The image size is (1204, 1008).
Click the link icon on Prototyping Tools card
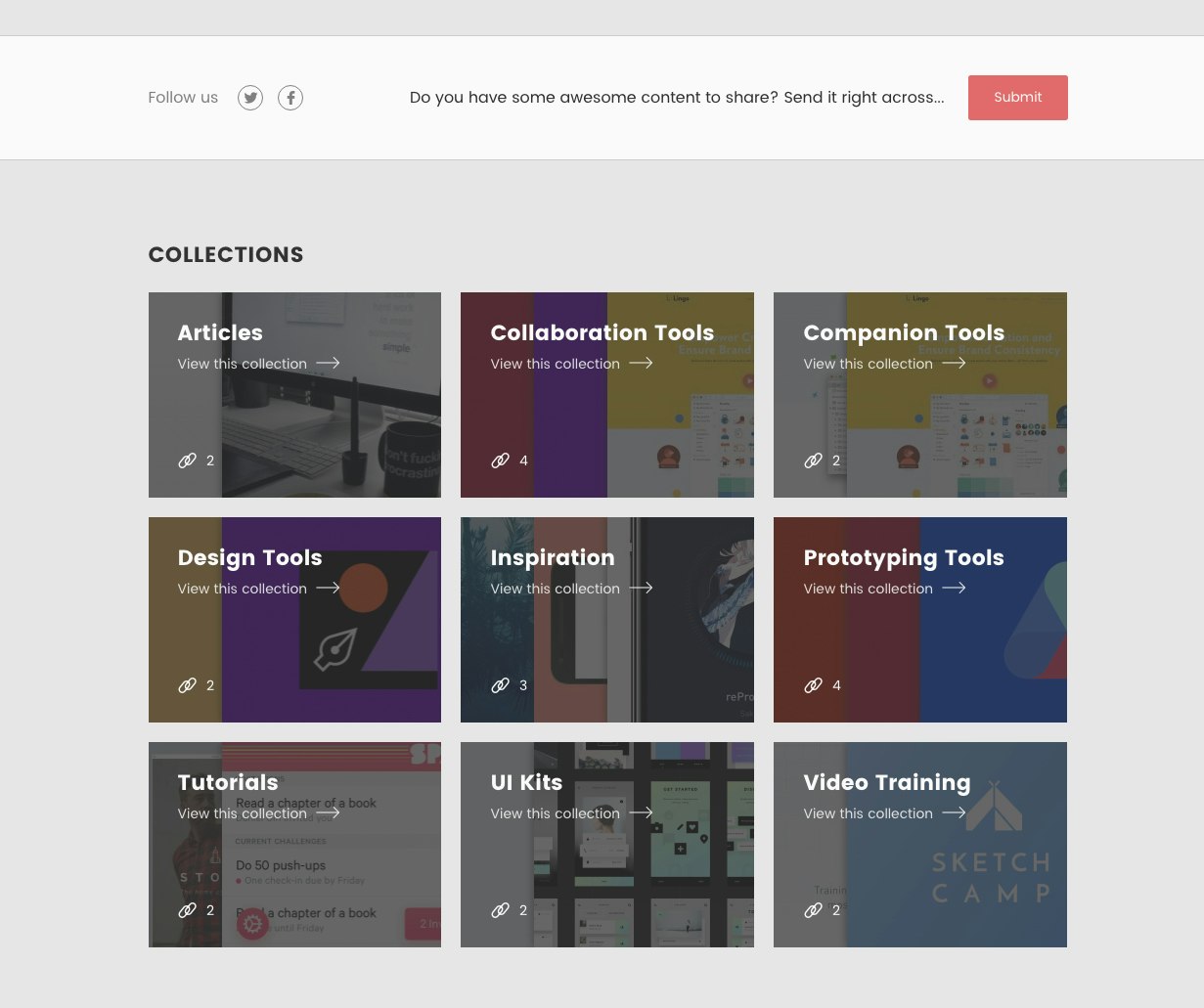pos(813,685)
